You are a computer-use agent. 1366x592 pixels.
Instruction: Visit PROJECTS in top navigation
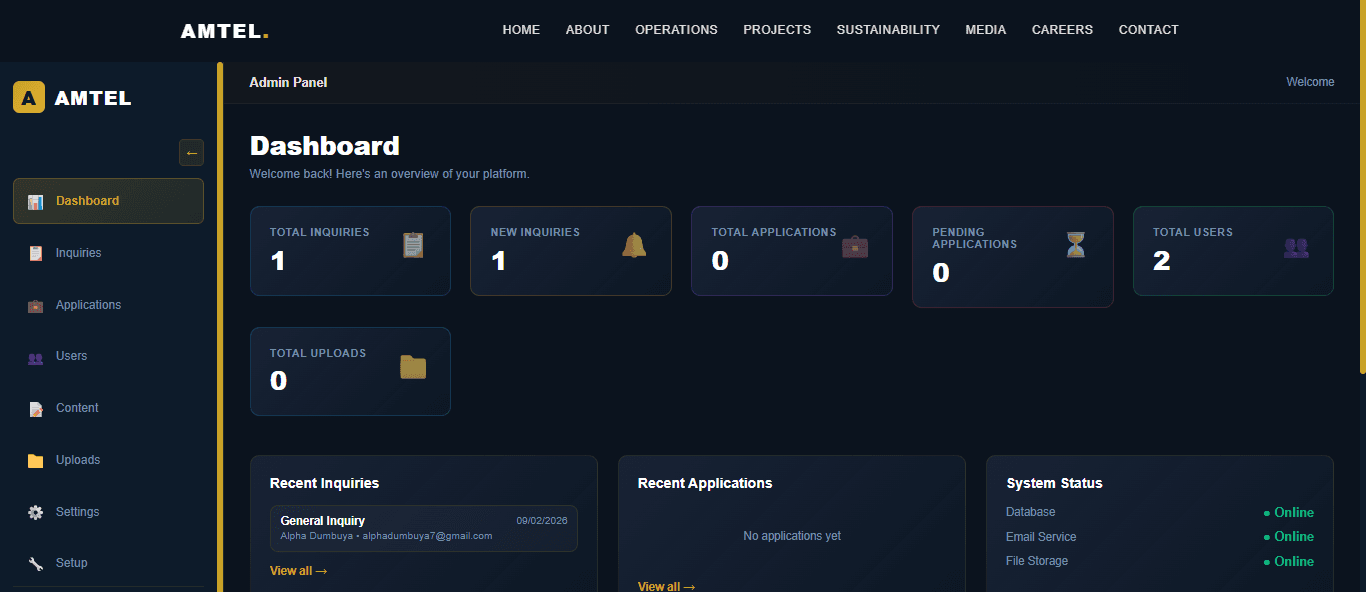(777, 30)
